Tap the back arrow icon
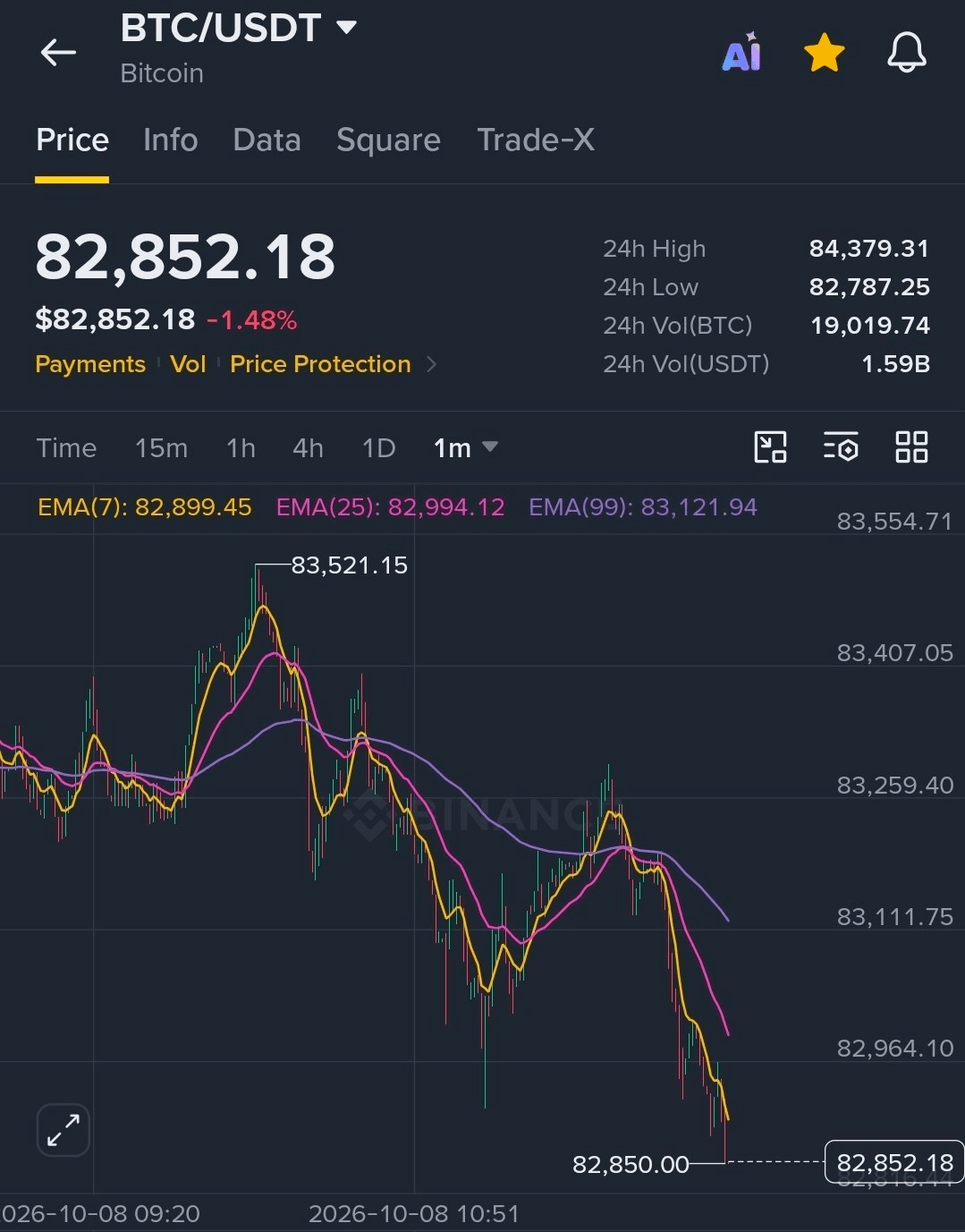 click(58, 53)
